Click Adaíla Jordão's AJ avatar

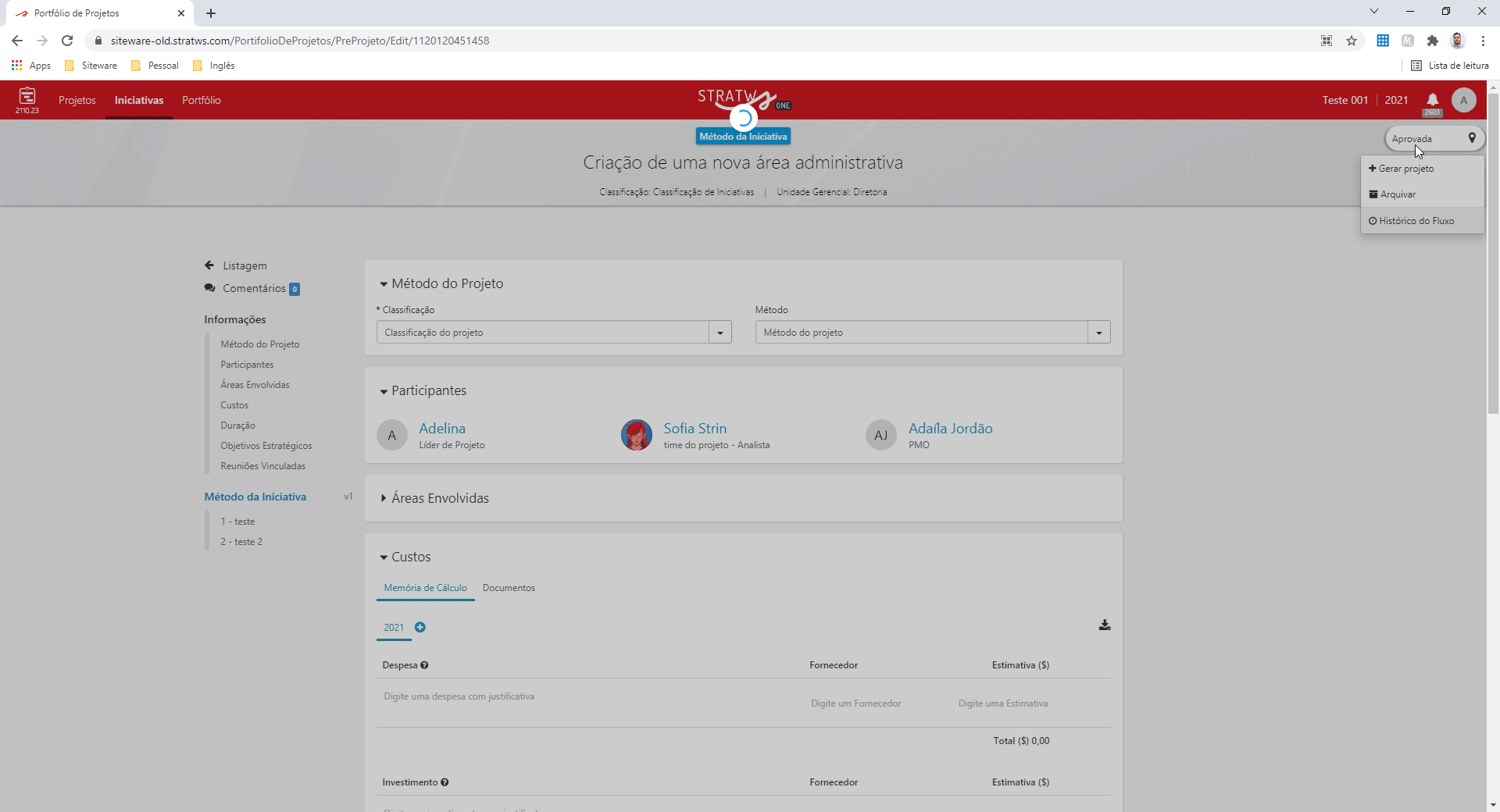881,435
